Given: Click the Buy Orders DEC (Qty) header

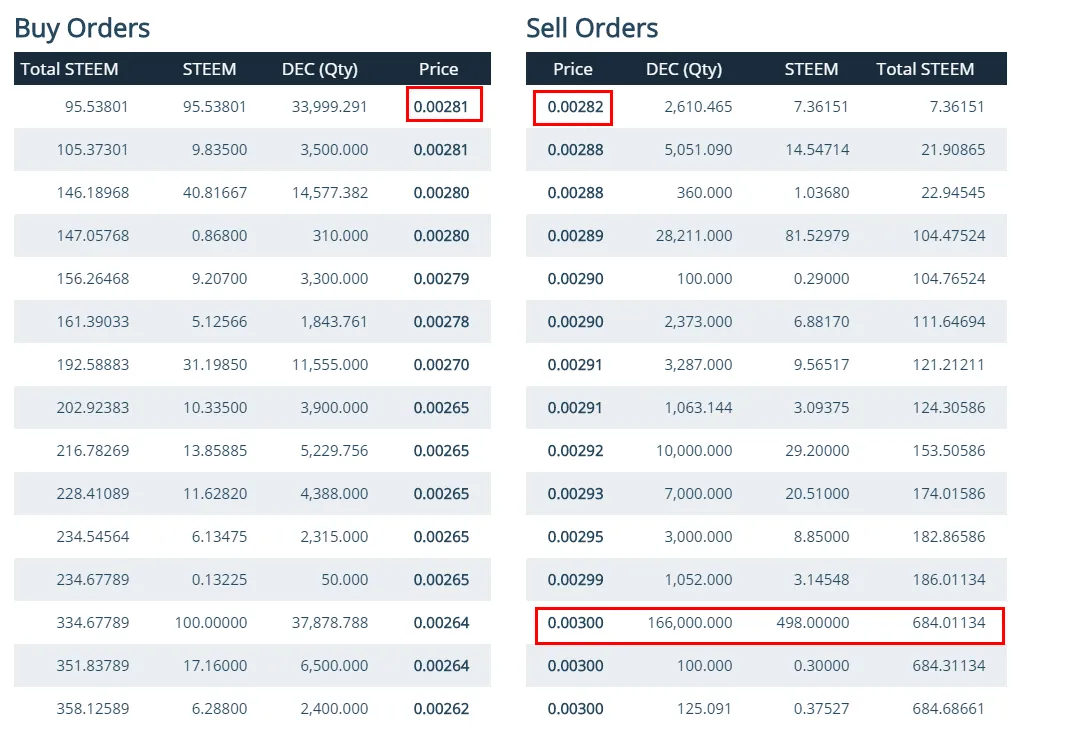Looking at the screenshot, I should [x=319, y=69].
